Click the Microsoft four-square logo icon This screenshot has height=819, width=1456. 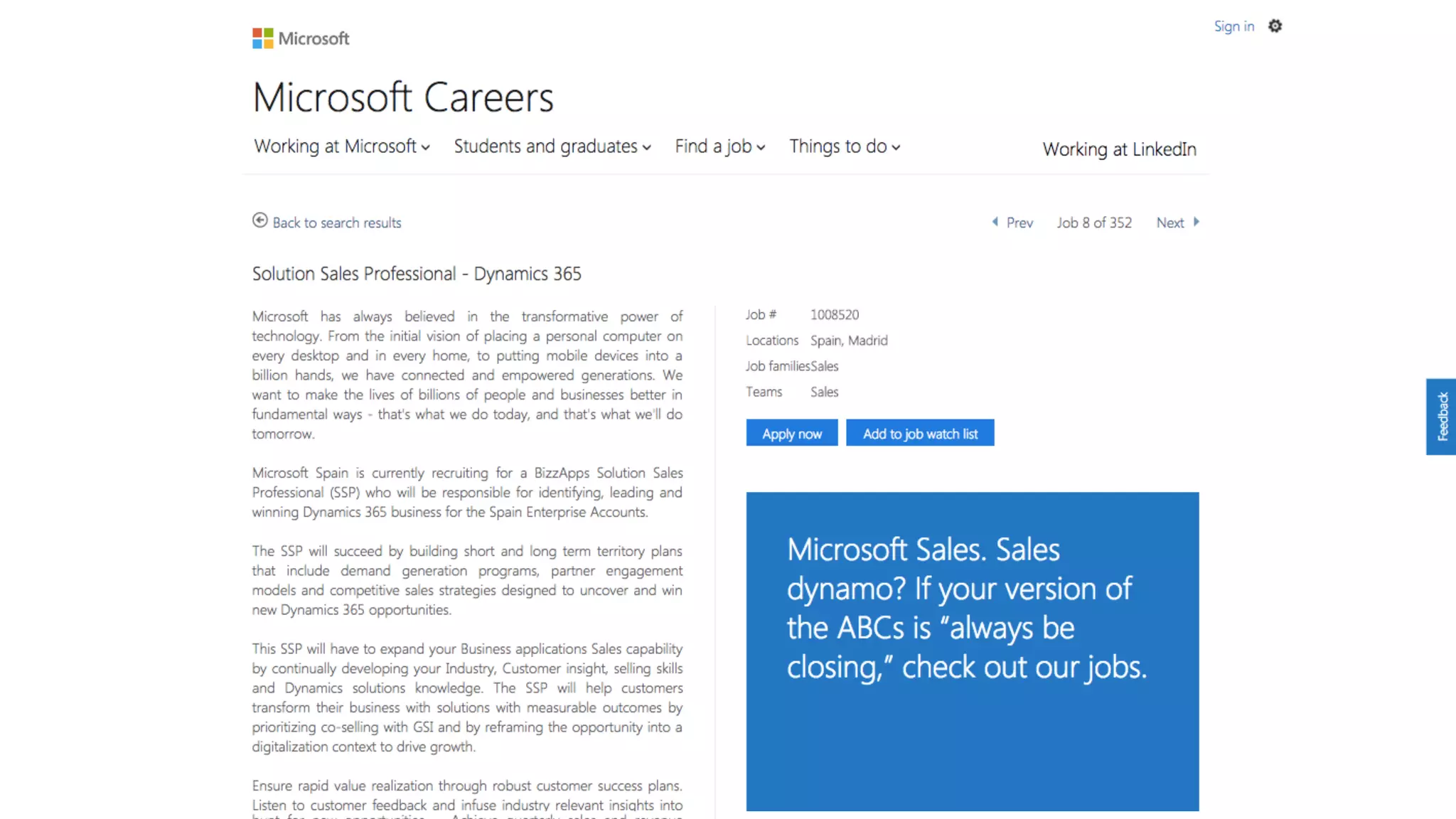262,38
